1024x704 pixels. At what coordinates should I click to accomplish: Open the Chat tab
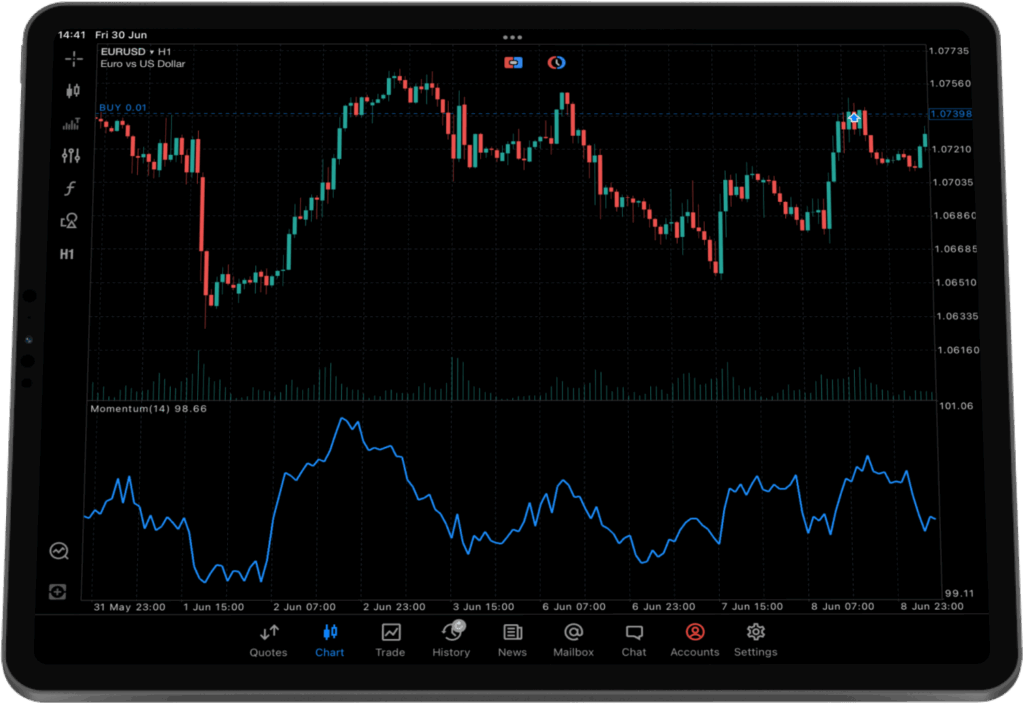634,641
